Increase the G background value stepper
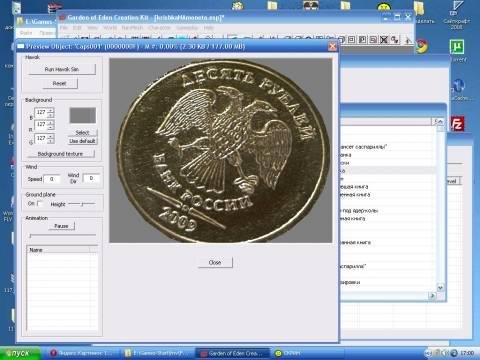480x360 pixels. tap(51, 136)
